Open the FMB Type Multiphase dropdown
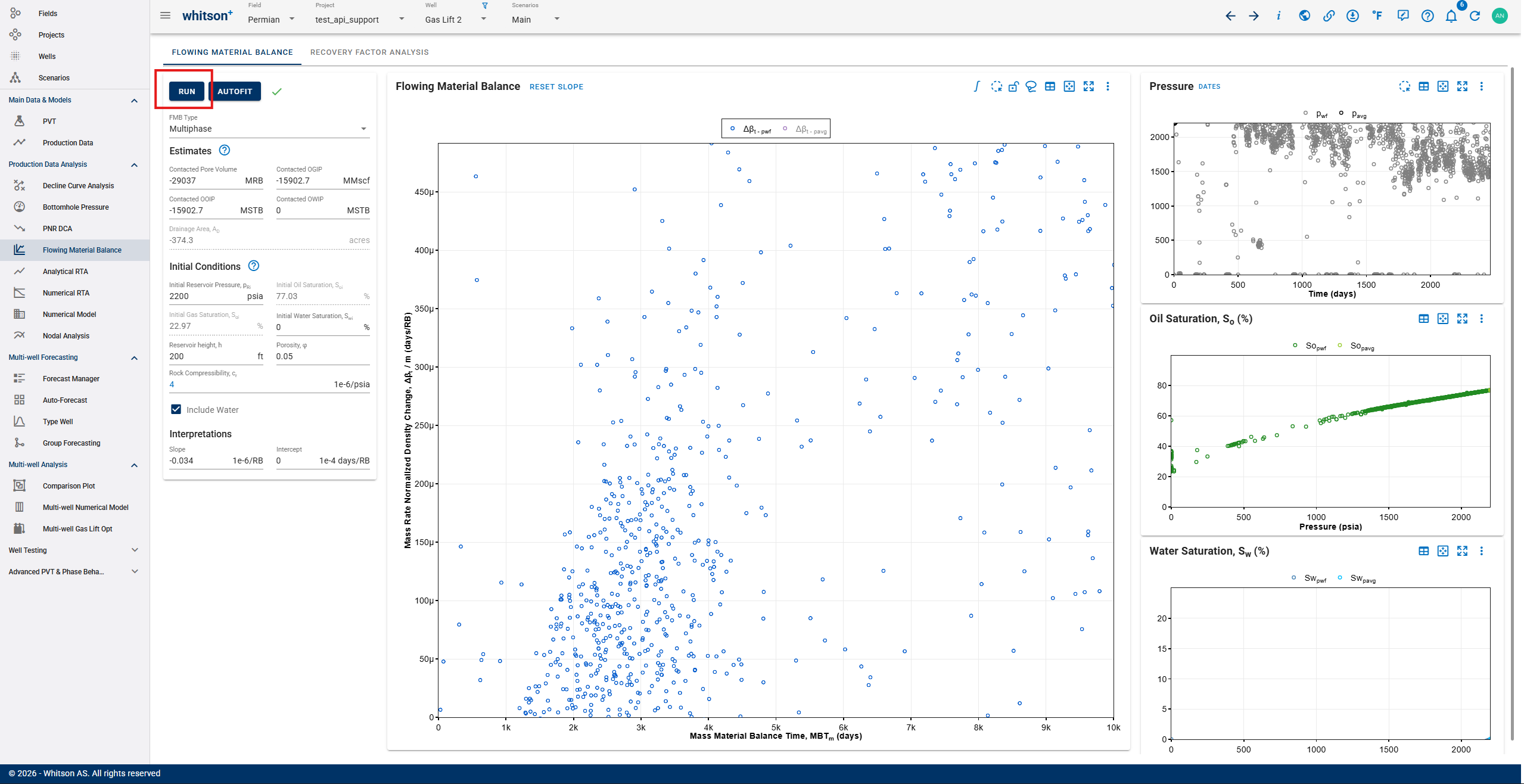Image resolution: width=1524 pixels, height=784 pixels. [269, 129]
